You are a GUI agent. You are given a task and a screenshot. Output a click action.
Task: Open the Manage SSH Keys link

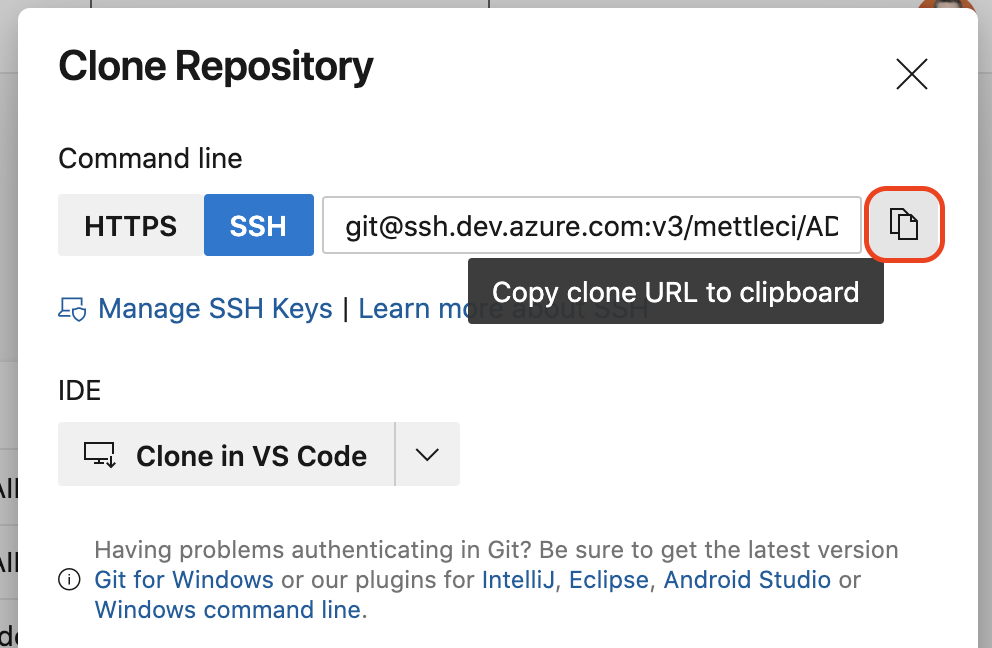coord(215,309)
